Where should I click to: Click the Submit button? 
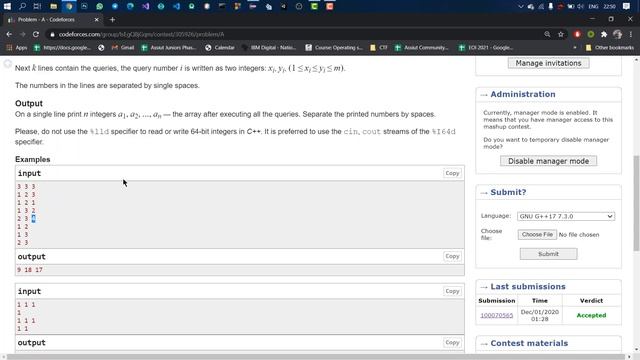pyautogui.click(x=548, y=254)
